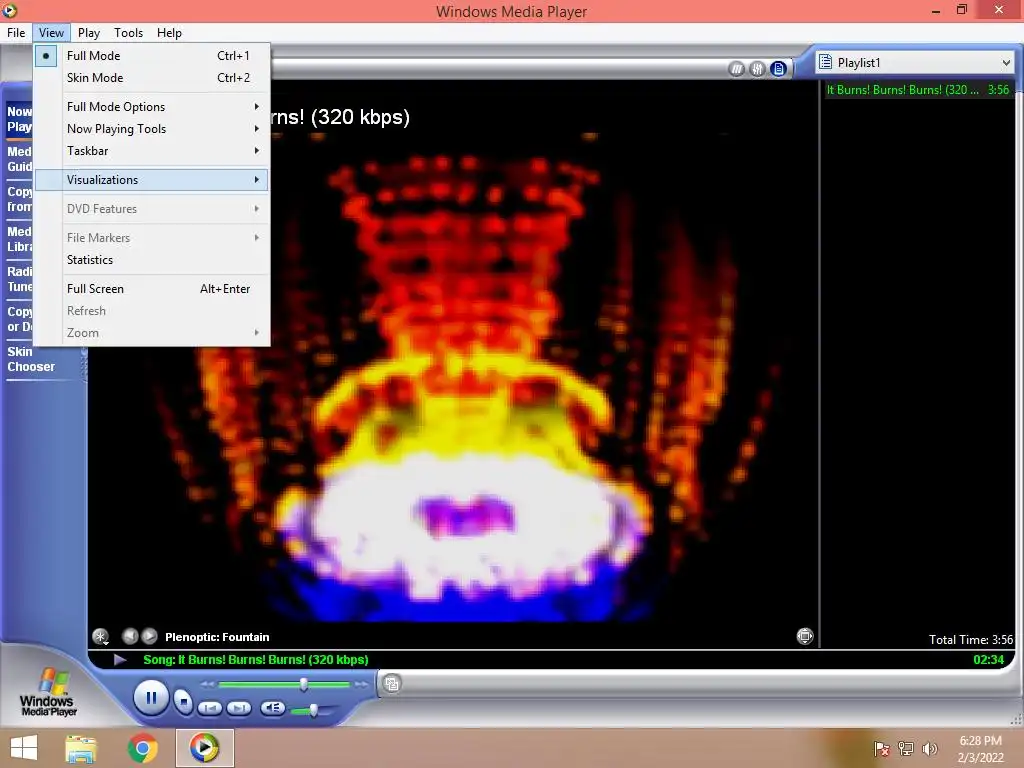1024x768 pixels.
Task: Open the Copy from CD tab
Action: (19, 199)
